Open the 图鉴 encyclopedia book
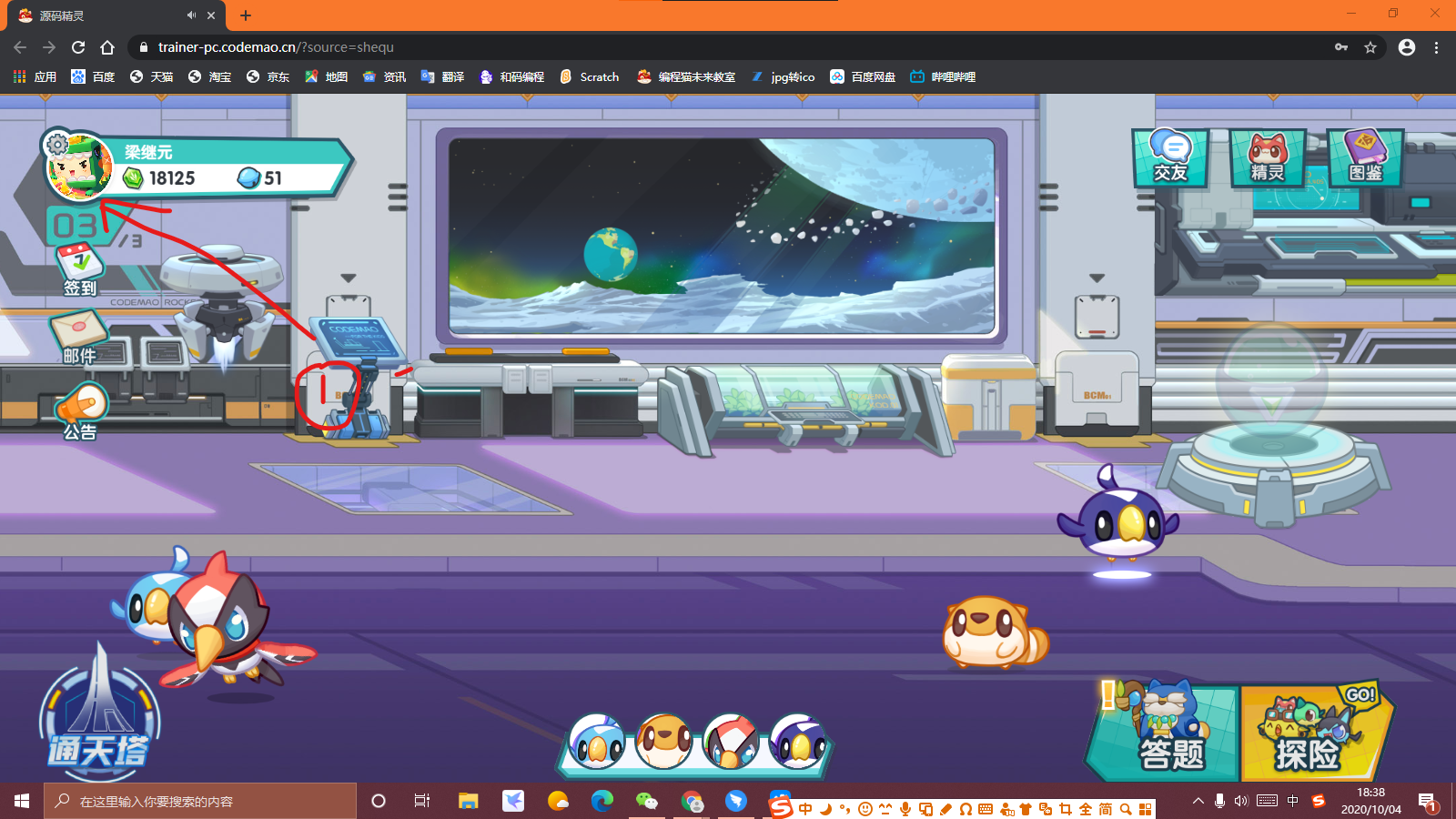This screenshot has width=1456, height=819. (x=1365, y=157)
